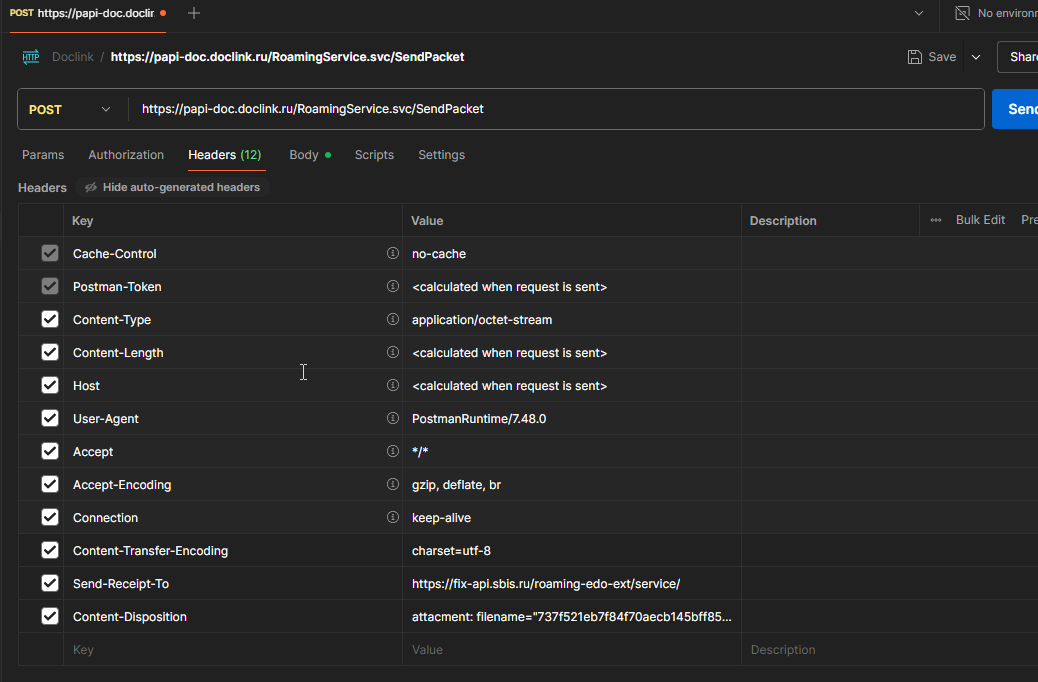Image resolution: width=1038 pixels, height=682 pixels.
Task: Switch to the Body tab
Action: click(304, 155)
